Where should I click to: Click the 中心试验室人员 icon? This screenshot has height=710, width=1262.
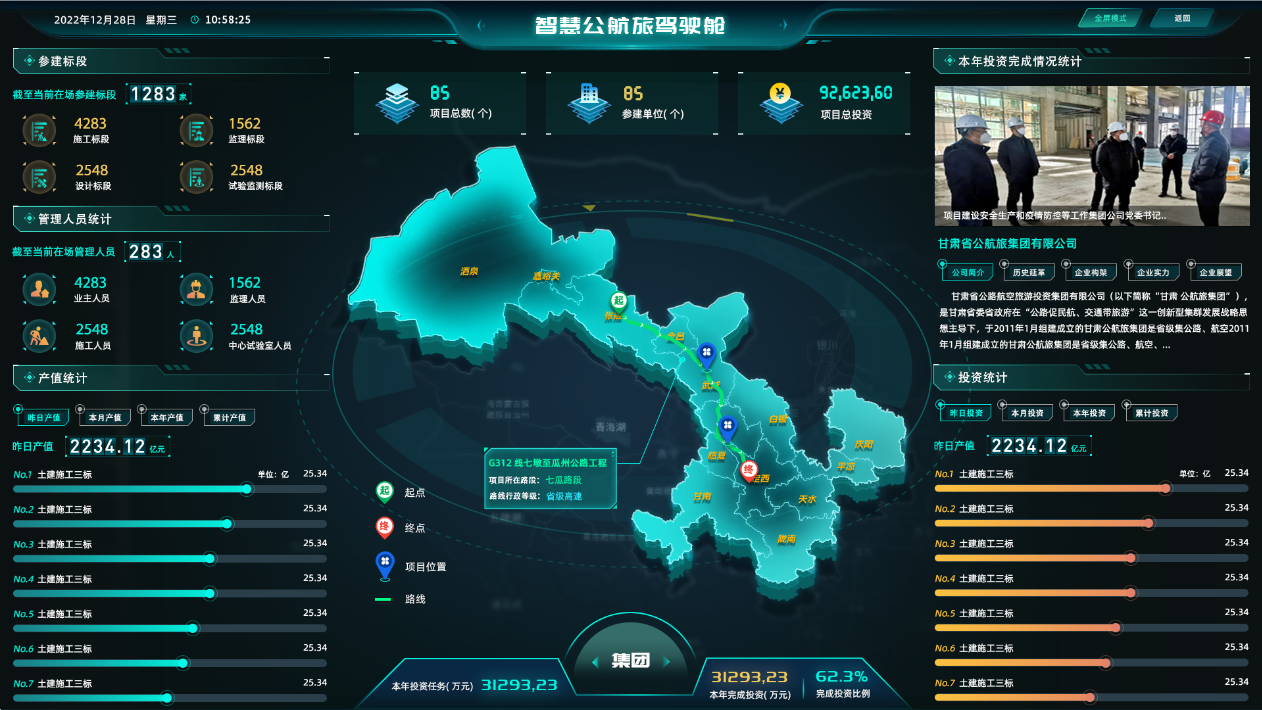pyautogui.click(x=196, y=335)
